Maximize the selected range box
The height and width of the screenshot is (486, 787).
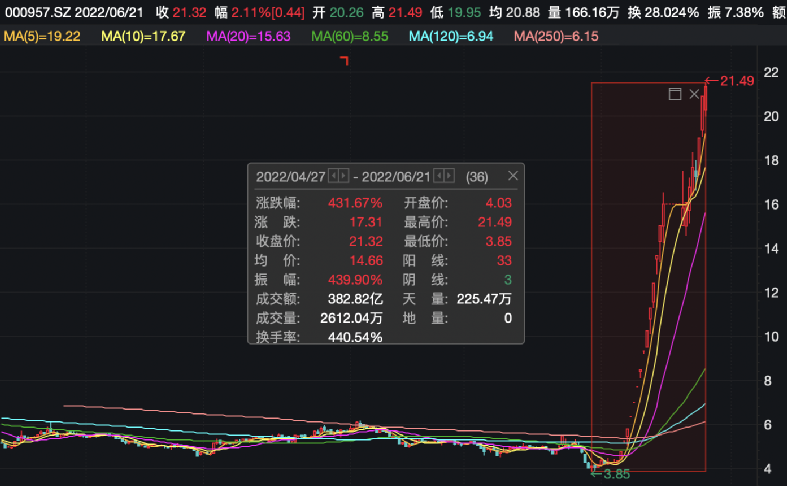(674, 94)
